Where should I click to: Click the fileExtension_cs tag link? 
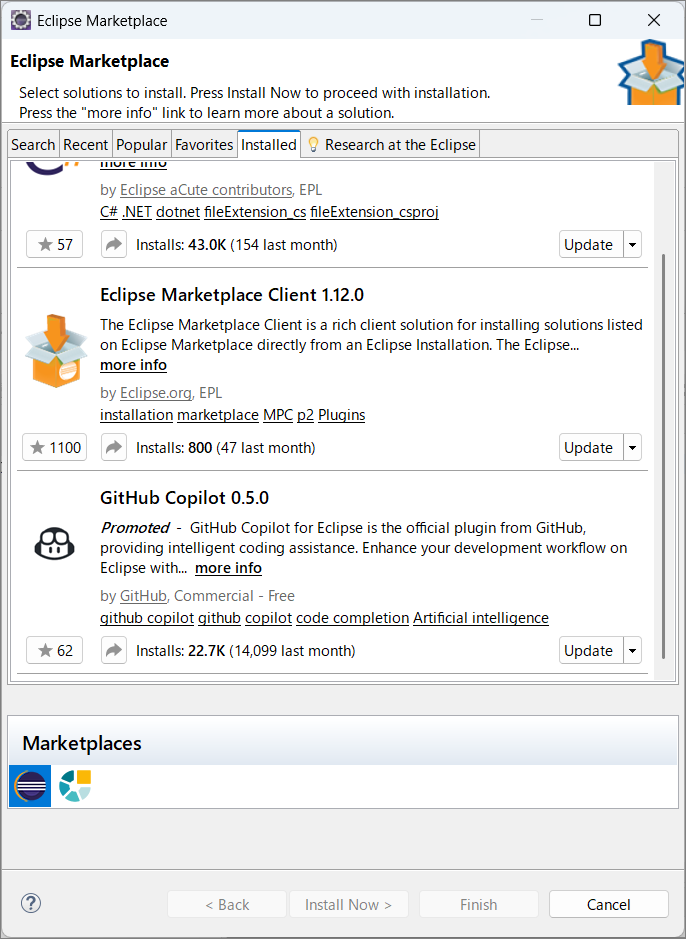[x=255, y=212]
